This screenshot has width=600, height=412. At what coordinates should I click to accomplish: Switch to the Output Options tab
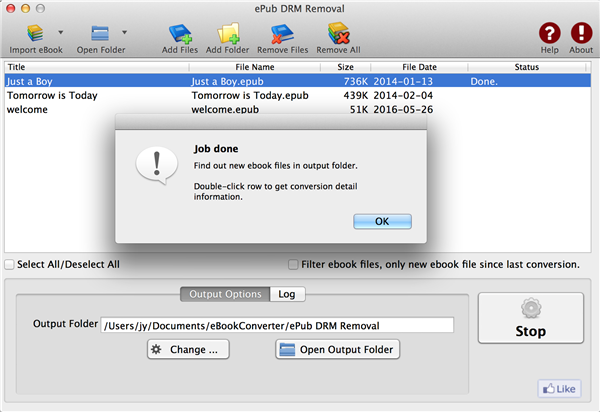[x=225, y=294]
